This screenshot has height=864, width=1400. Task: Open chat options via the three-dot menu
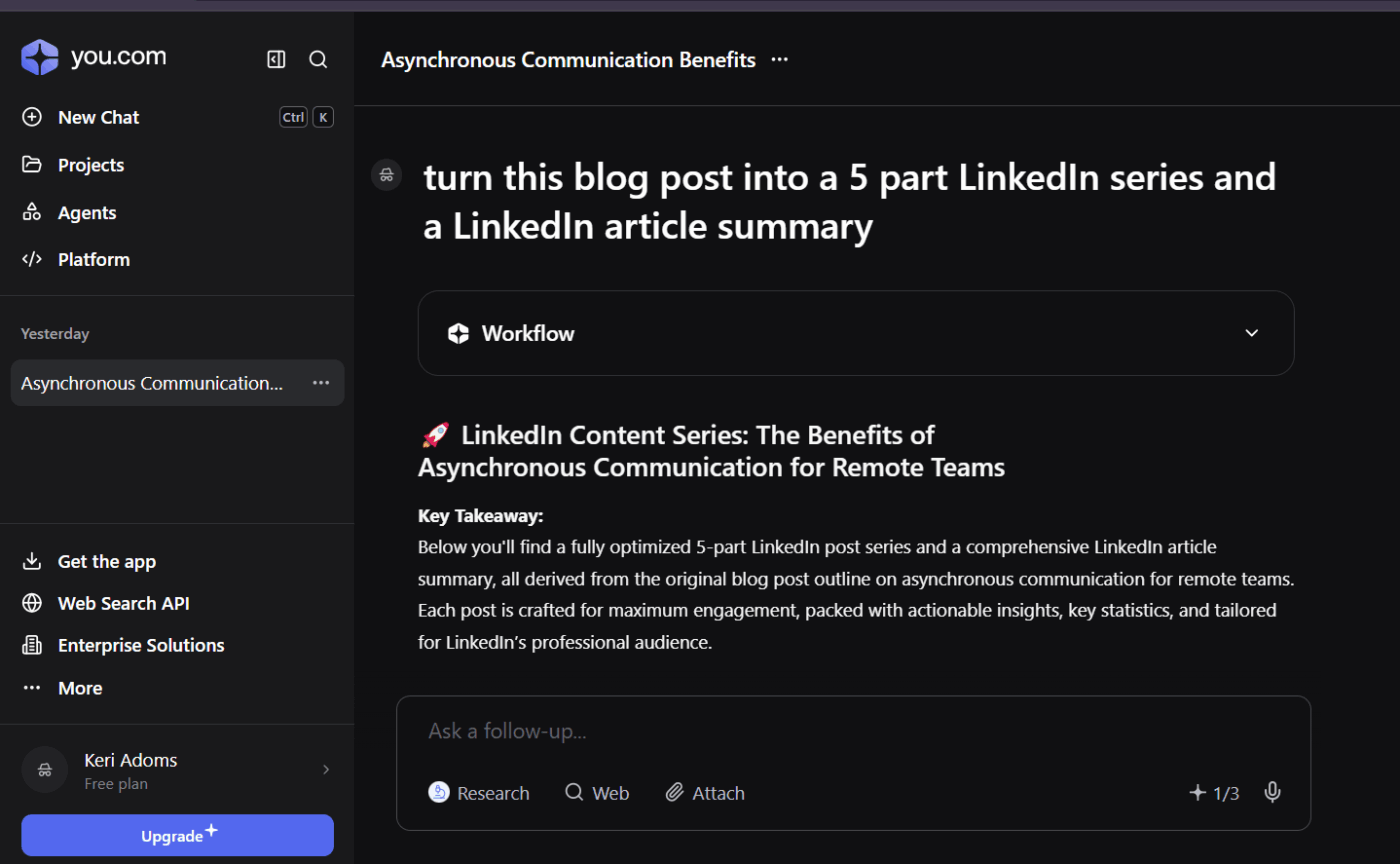pyautogui.click(x=320, y=382)
